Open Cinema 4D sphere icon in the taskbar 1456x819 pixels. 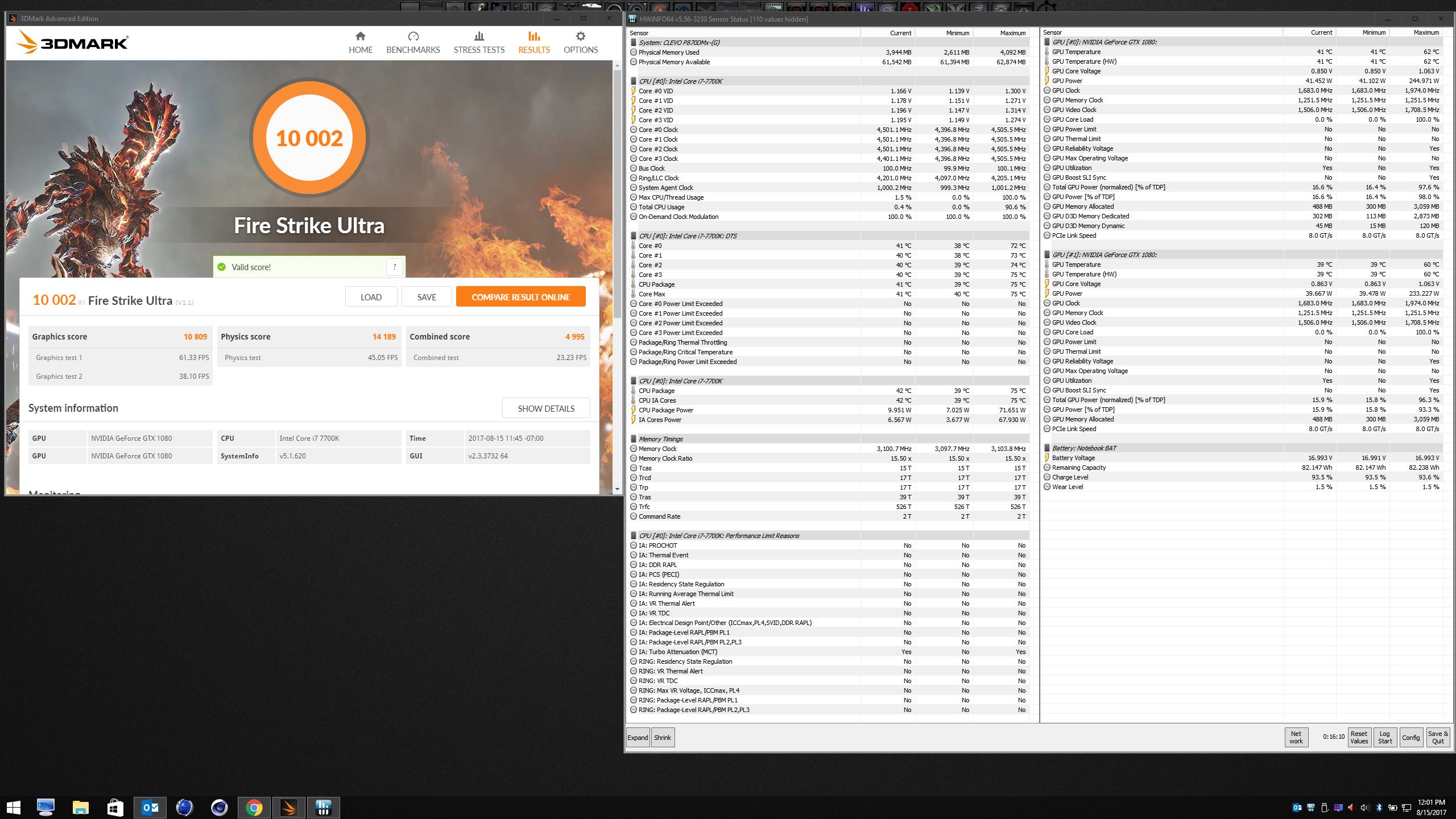point(219,807)
